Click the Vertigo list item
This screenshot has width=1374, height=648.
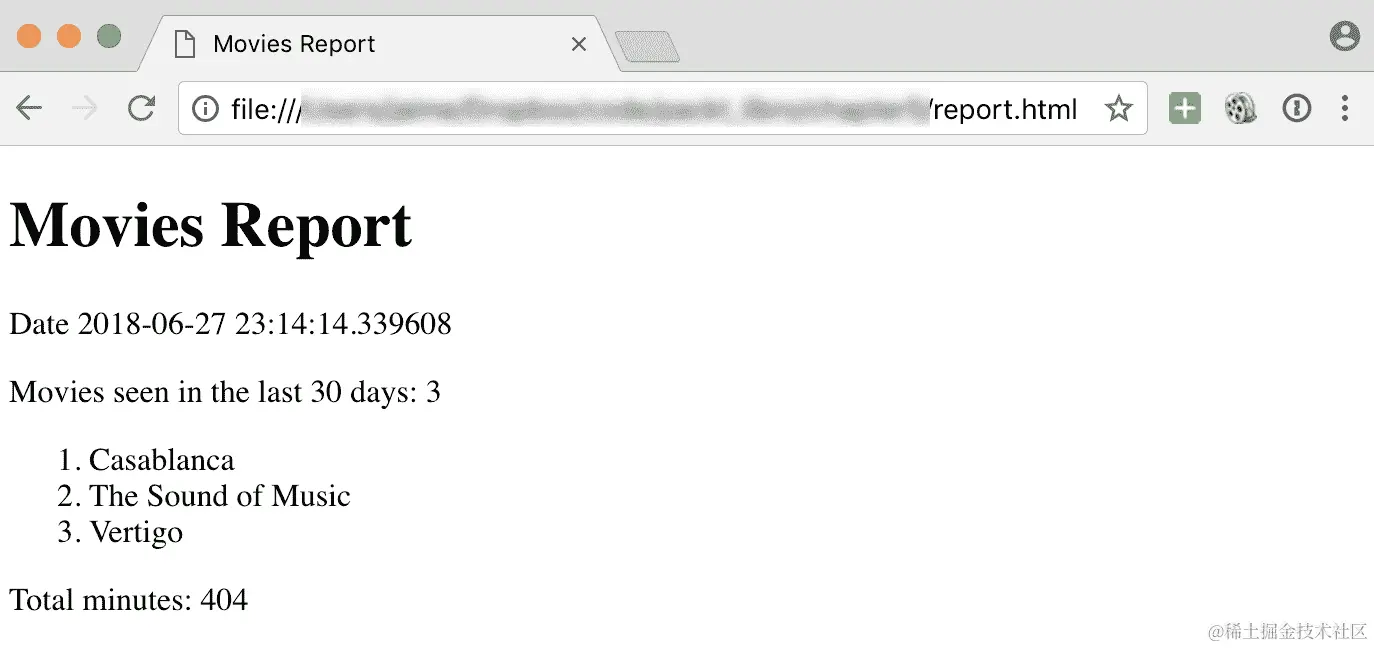click(136, 532)
